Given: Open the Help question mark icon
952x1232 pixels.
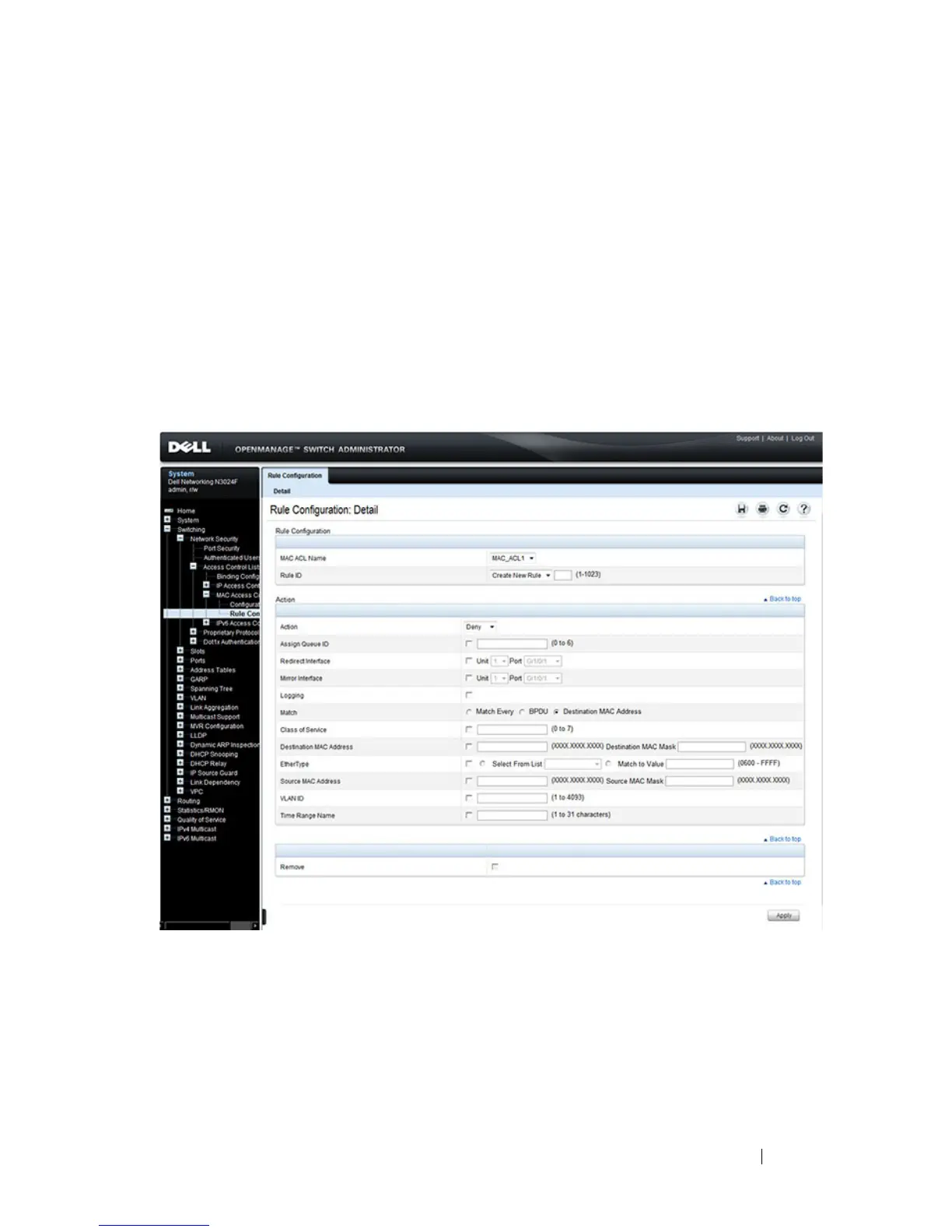Looking at the screenshot, I should click(x=804, y=509).
